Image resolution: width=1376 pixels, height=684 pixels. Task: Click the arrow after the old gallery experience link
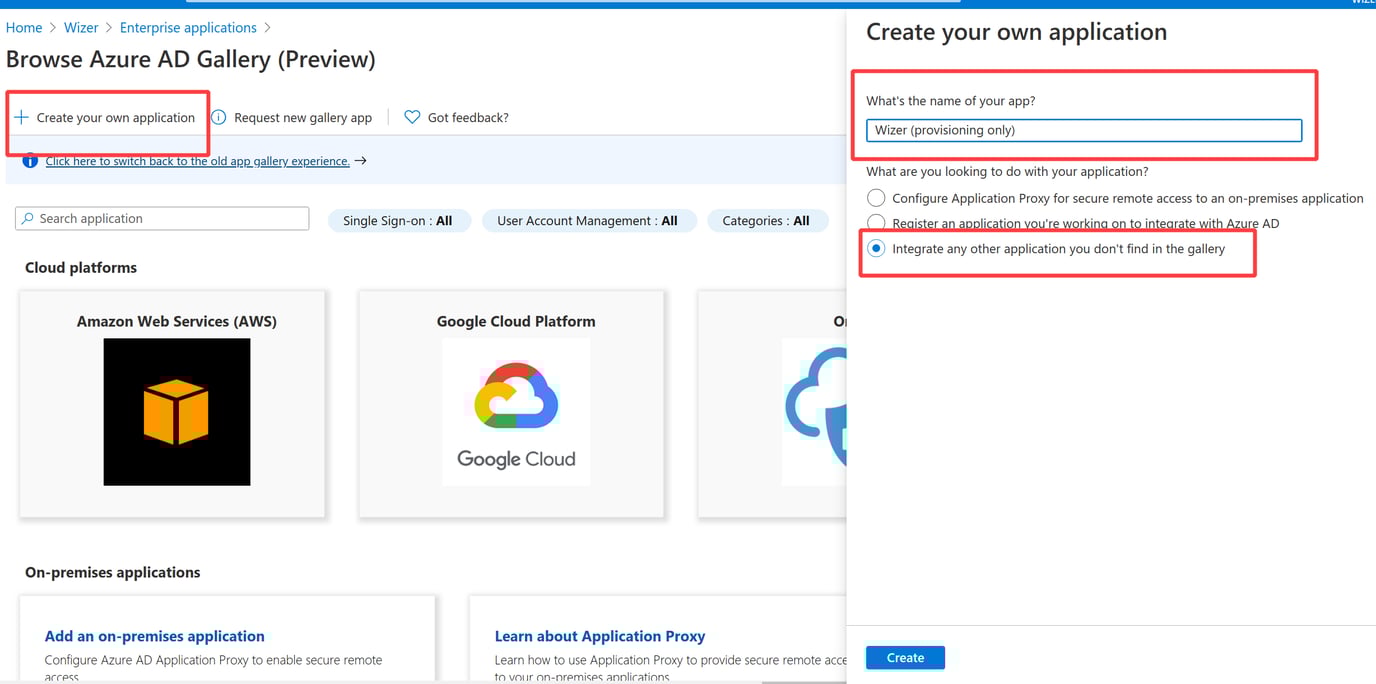pyautogui.click(x=361, y=160)
